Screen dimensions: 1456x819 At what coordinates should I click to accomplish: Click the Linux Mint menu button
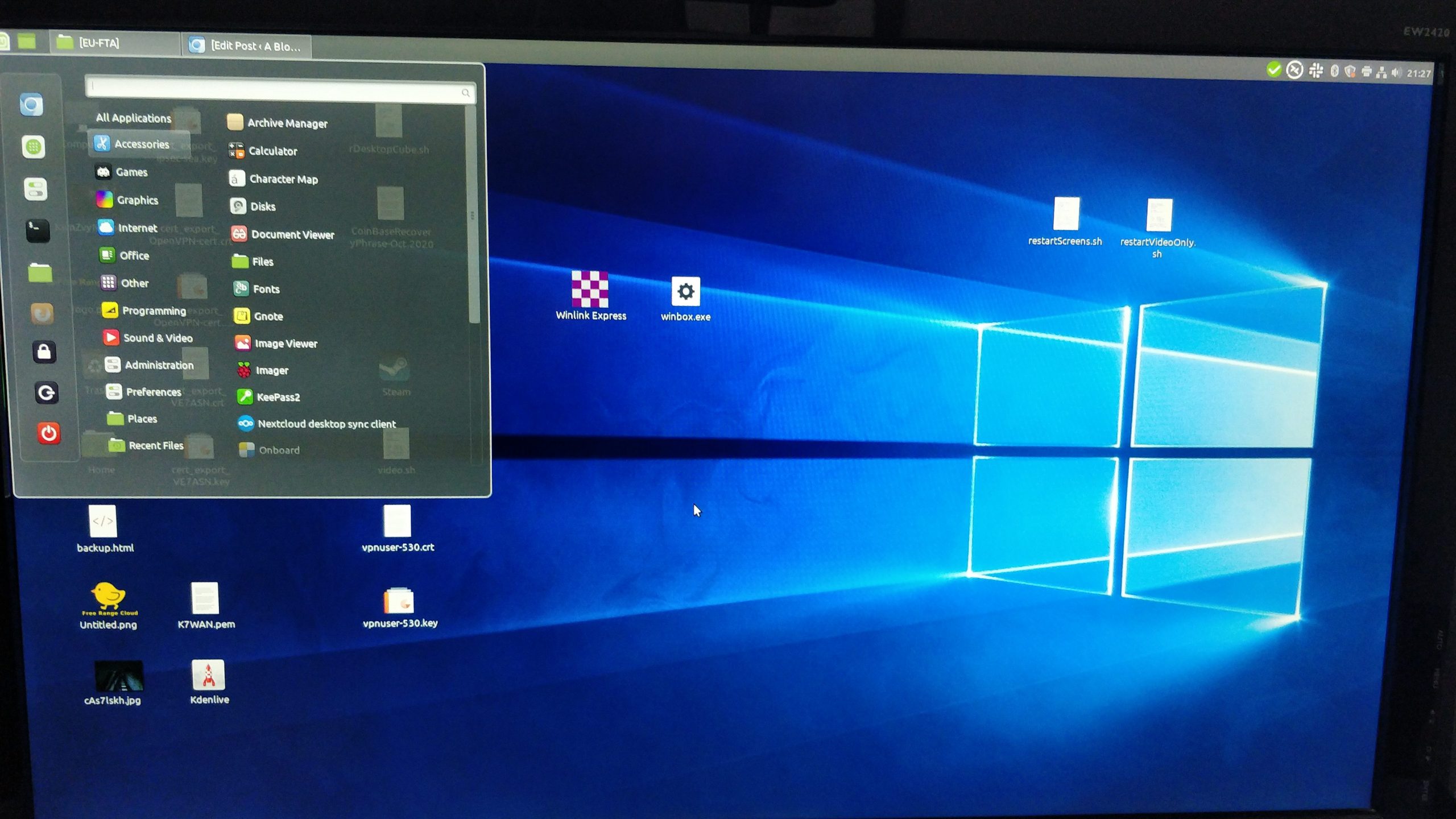coord(4,41)
